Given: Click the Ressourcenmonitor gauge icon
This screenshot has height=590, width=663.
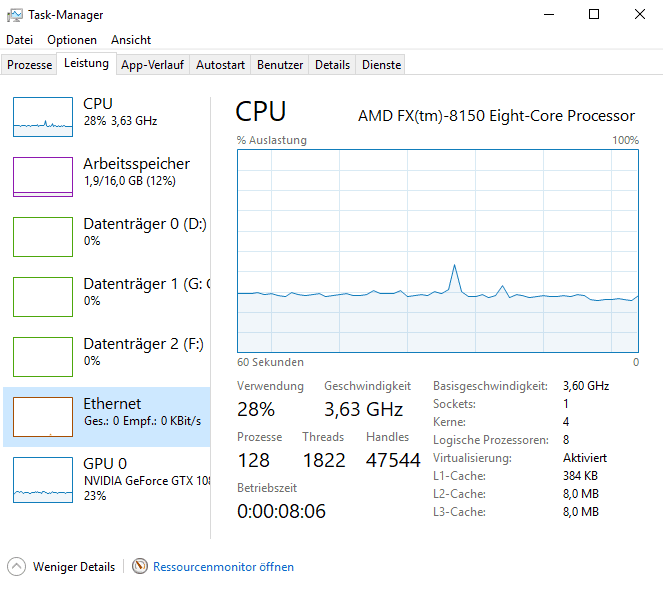Looking at the screenshot, I should click(140, 566).
